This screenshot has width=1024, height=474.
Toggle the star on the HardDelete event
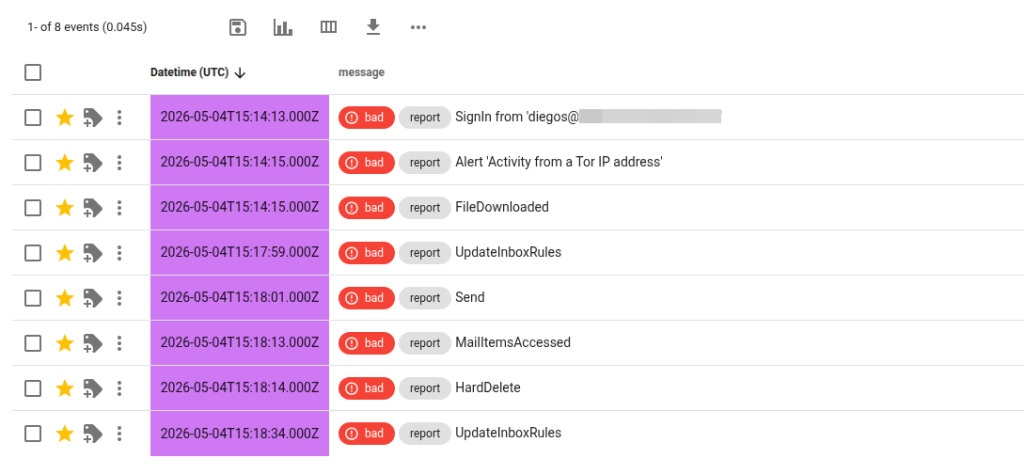[65, 388]
